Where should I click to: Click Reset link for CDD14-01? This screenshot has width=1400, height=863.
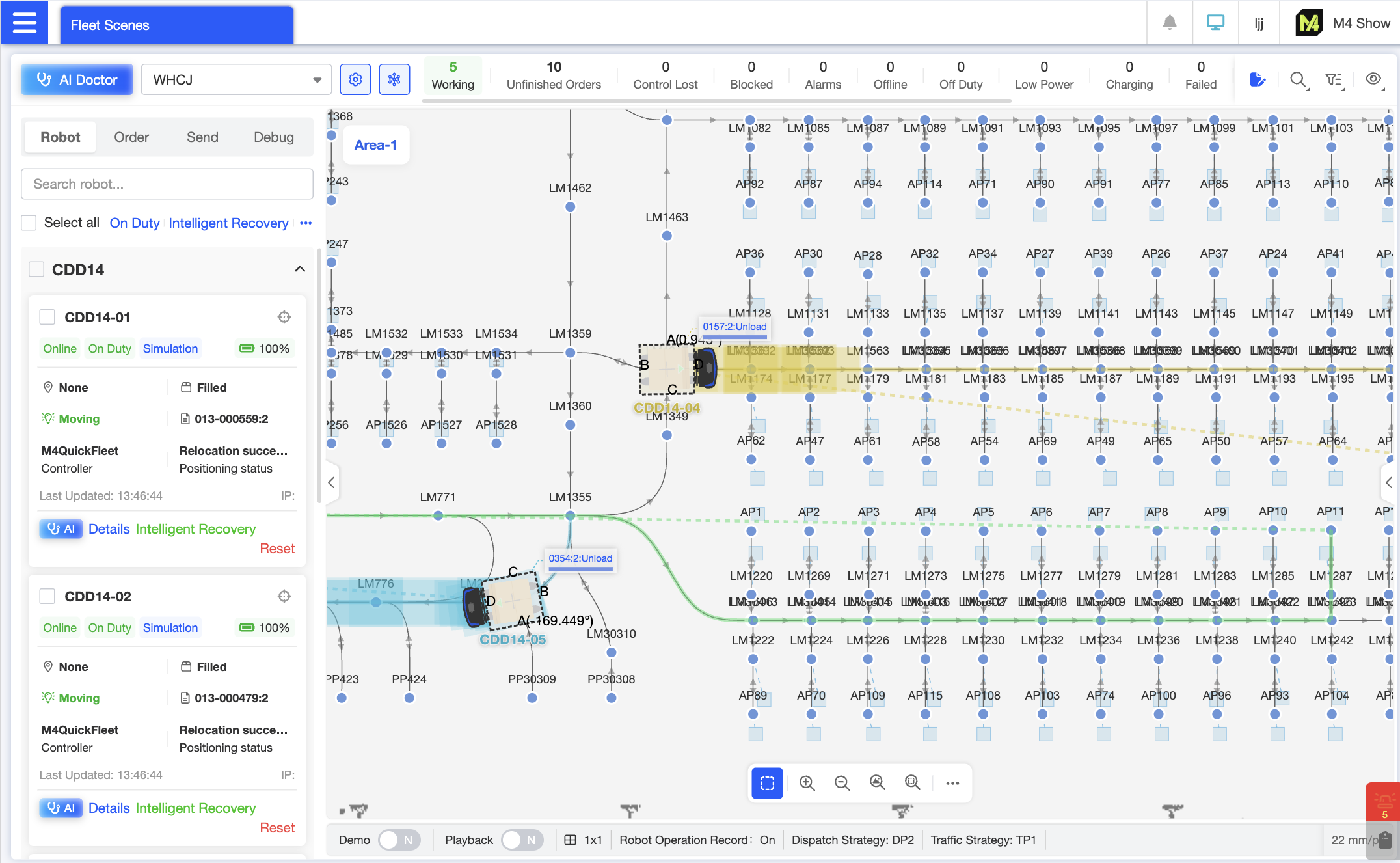tap(277, 549)
